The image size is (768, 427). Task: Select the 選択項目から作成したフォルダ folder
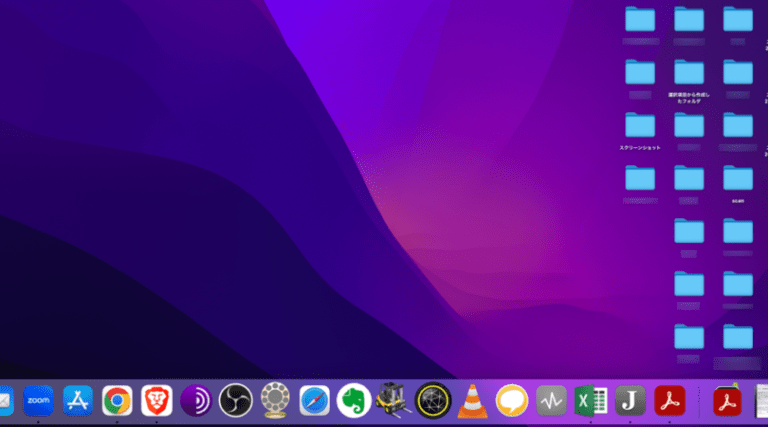point(689,73)
